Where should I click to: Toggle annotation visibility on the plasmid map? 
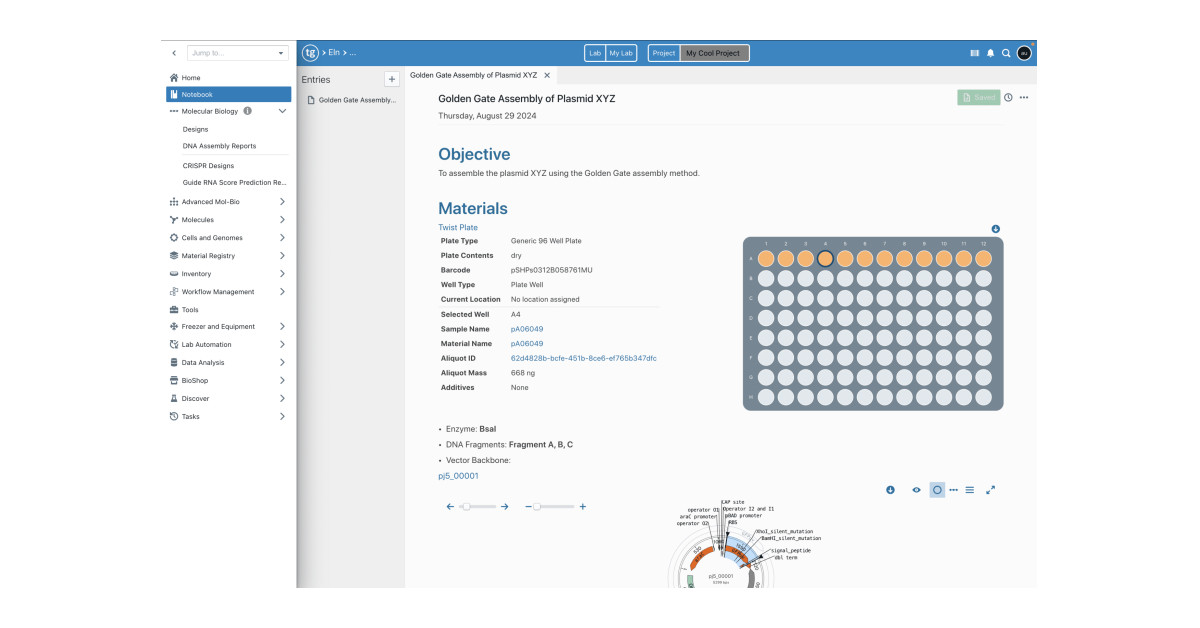[916, 489]
